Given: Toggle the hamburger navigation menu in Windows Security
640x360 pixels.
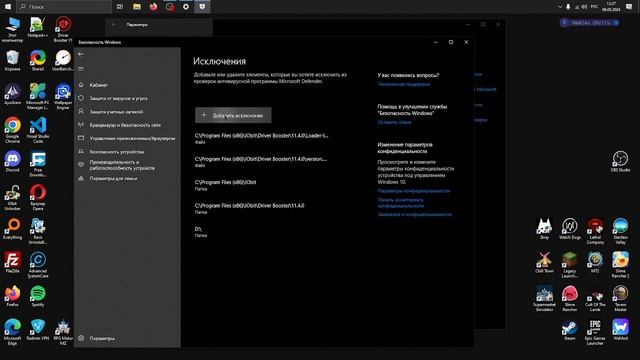Looking at the screenshot, I should tap(81, 69).
